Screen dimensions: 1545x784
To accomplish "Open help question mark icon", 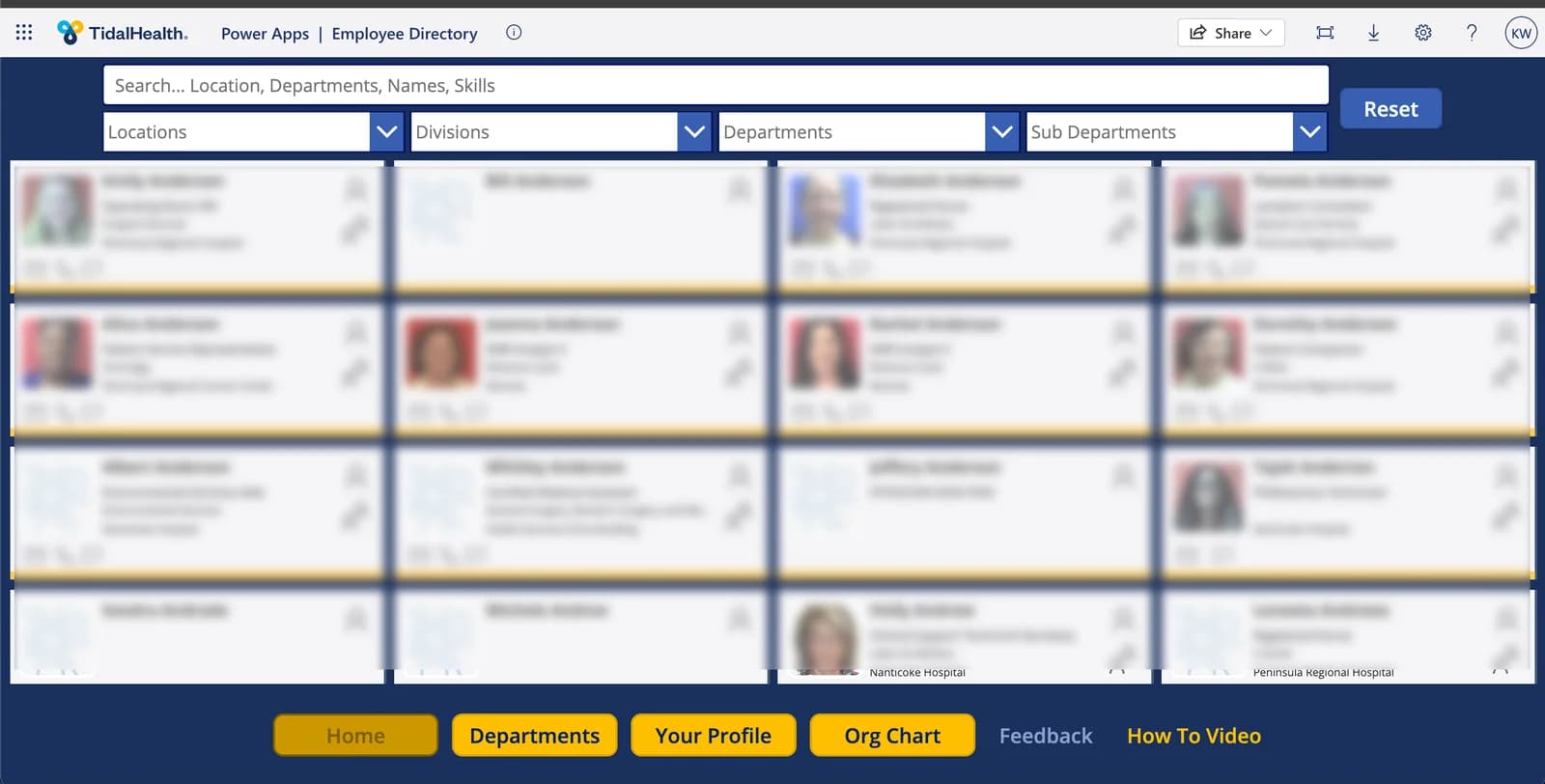I will coord(1472,33).
